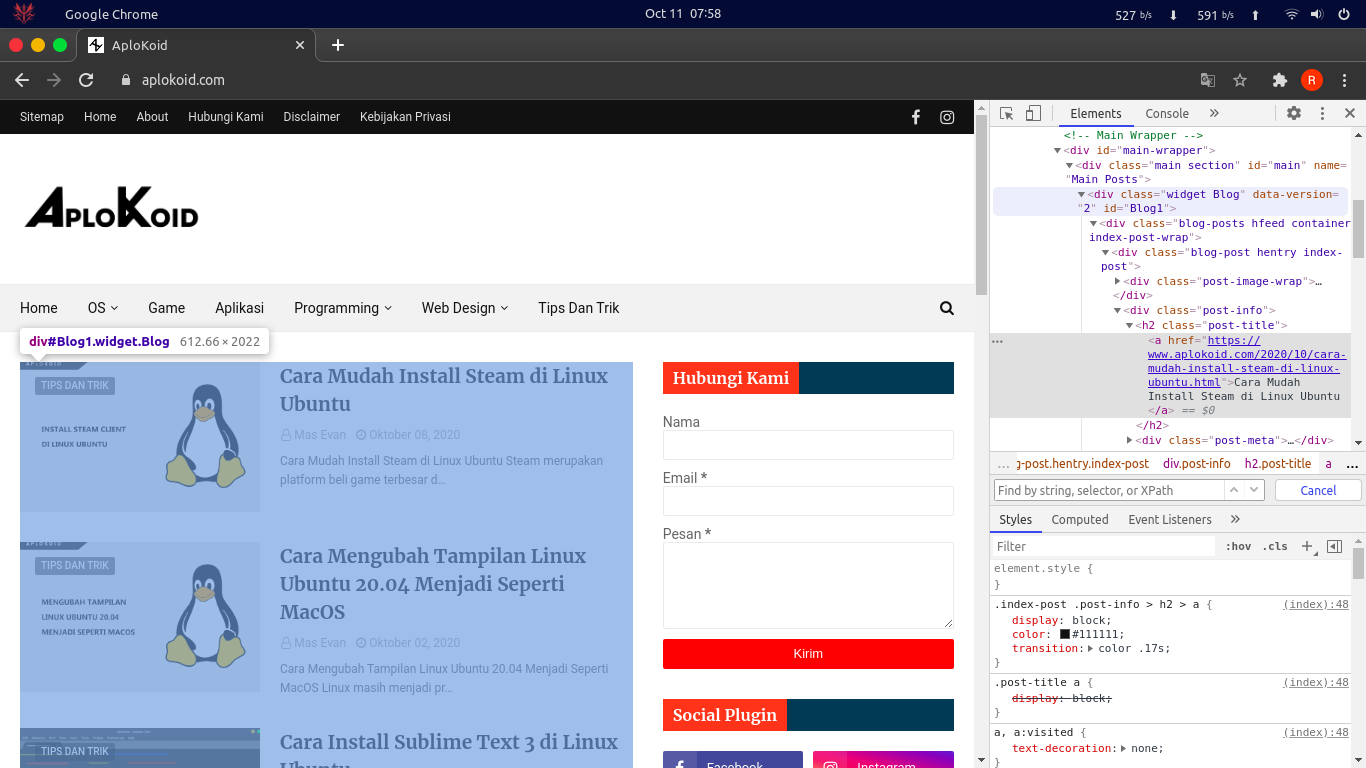The image size is (1366, 768).
Task: Show more DevTools panels via top chevron
Action: coord(1214,114)
